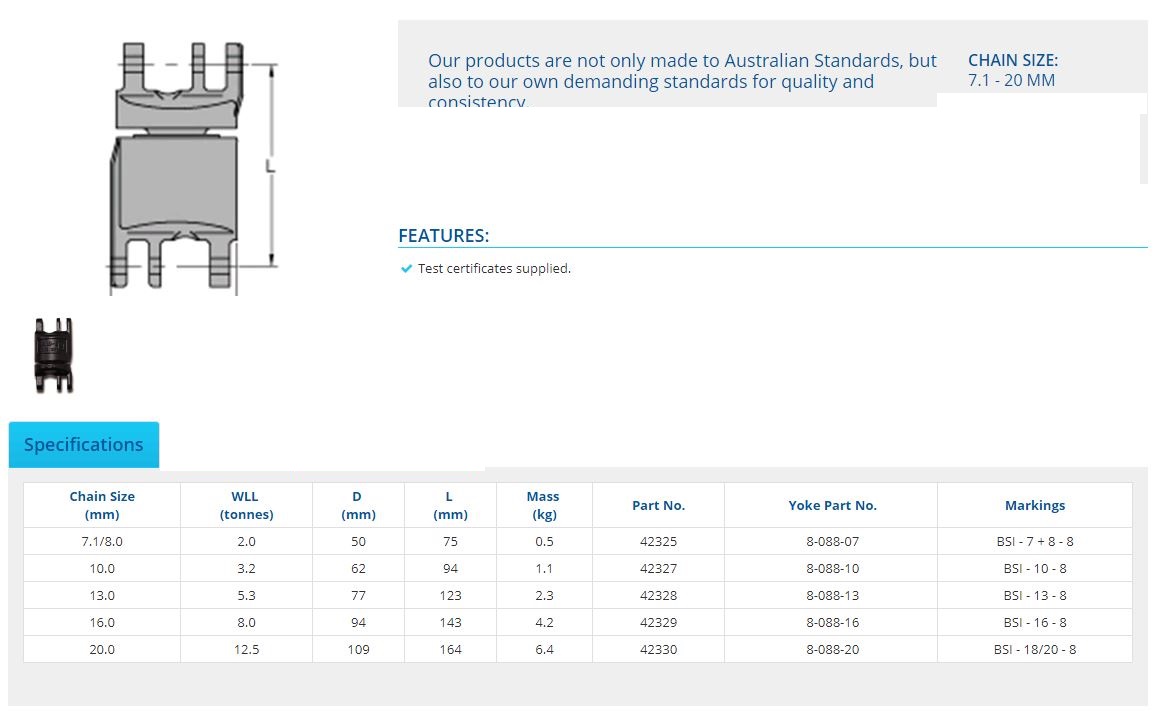Screen dimensions: 1156x711
Task: Click yoke part number 8-088-07
Action: coord(832,541)
